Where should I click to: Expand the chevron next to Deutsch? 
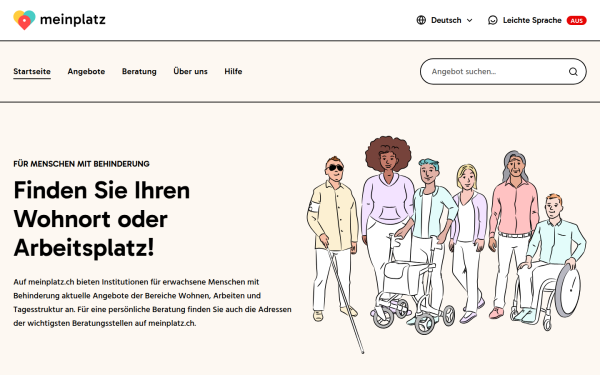pos(470,20)
